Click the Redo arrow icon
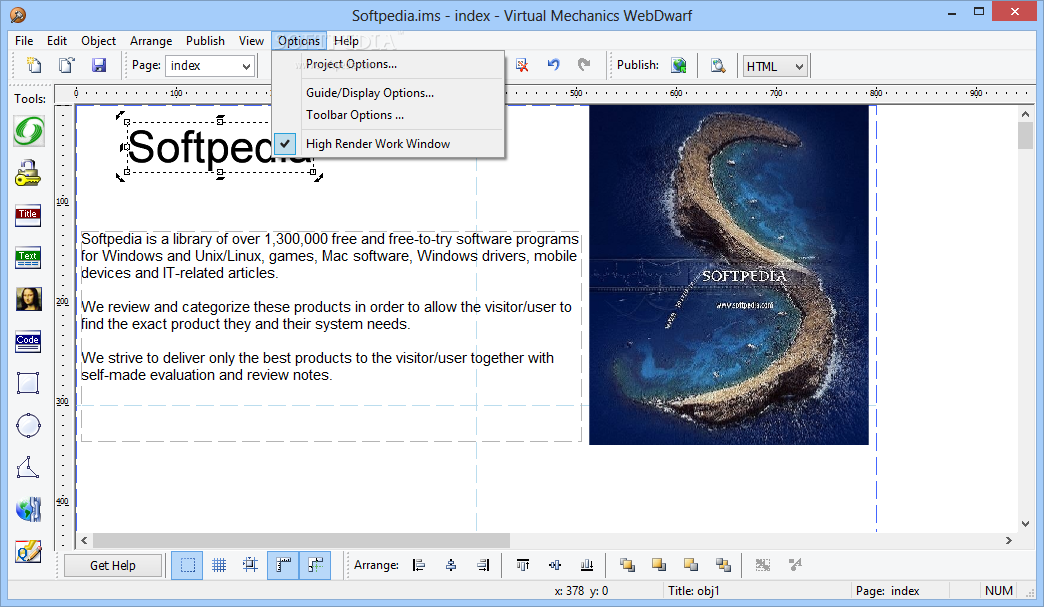Viewport: 1044px width, 607px height. click(x=584, y=65)
